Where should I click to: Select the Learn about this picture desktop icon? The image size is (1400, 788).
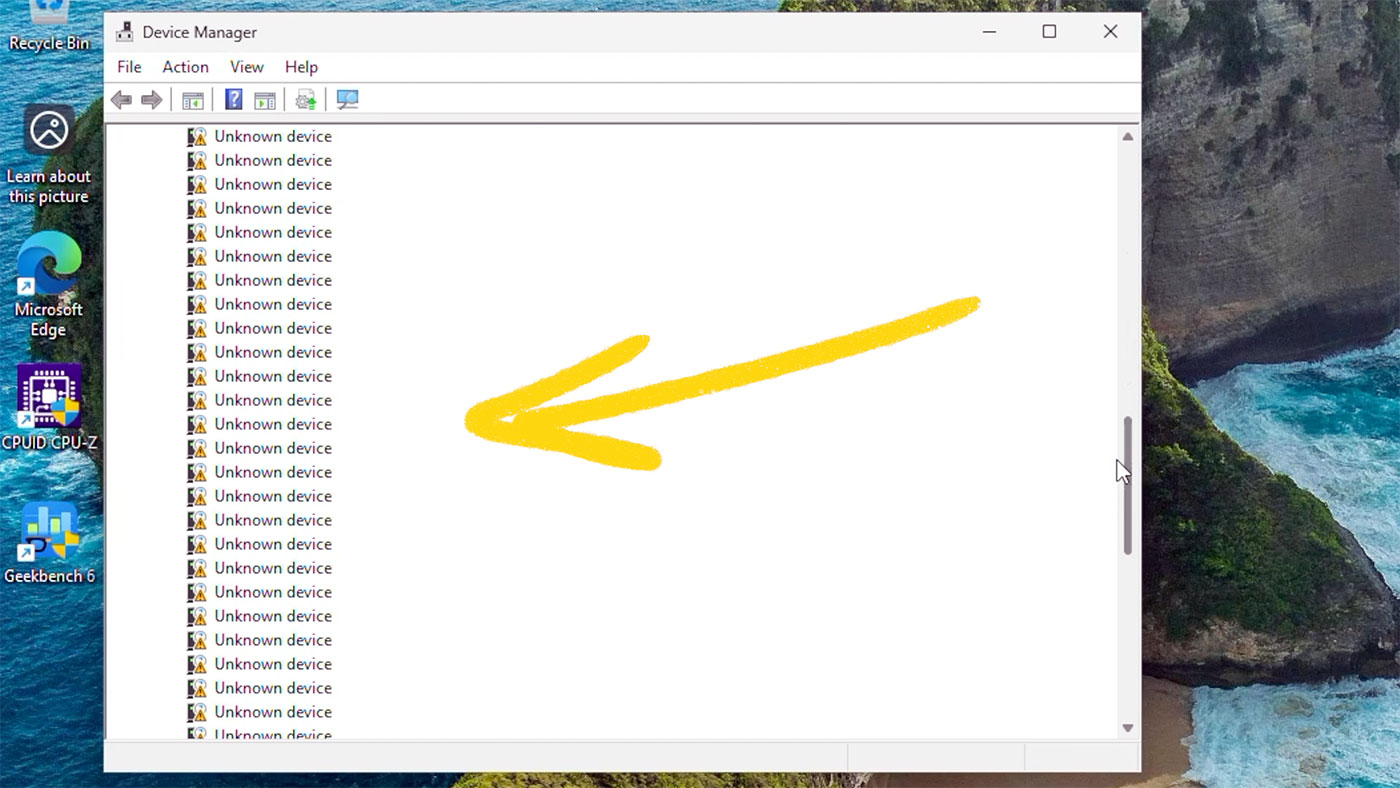[x=49, y=154]
